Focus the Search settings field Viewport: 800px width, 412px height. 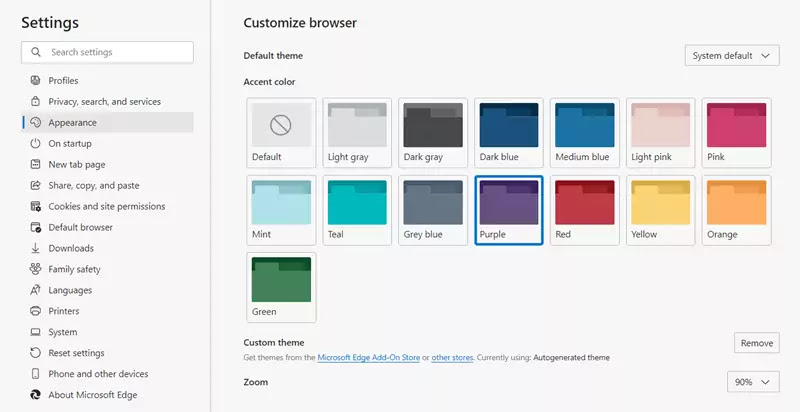107,52
